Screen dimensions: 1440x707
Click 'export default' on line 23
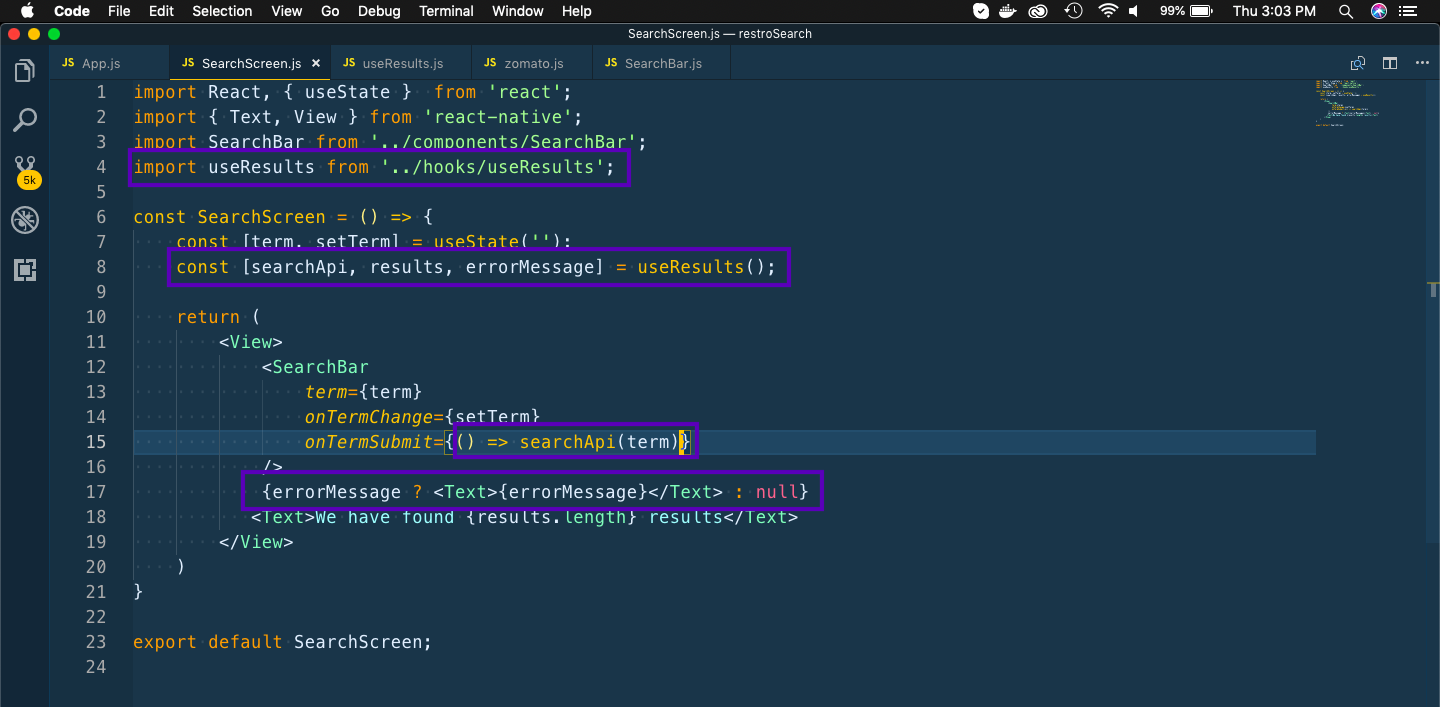(208, 642)
